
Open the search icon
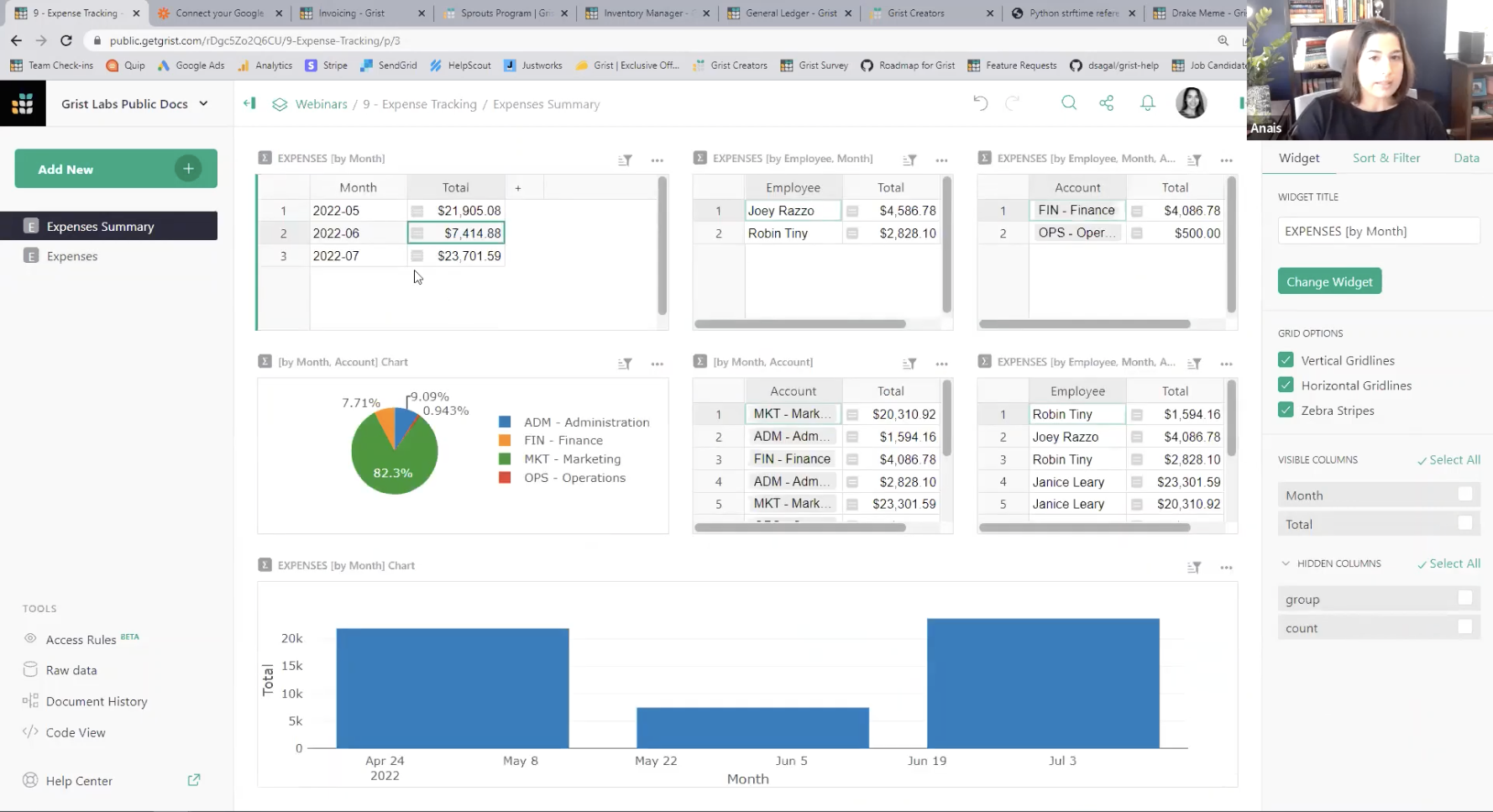[x=1069, y=102]
